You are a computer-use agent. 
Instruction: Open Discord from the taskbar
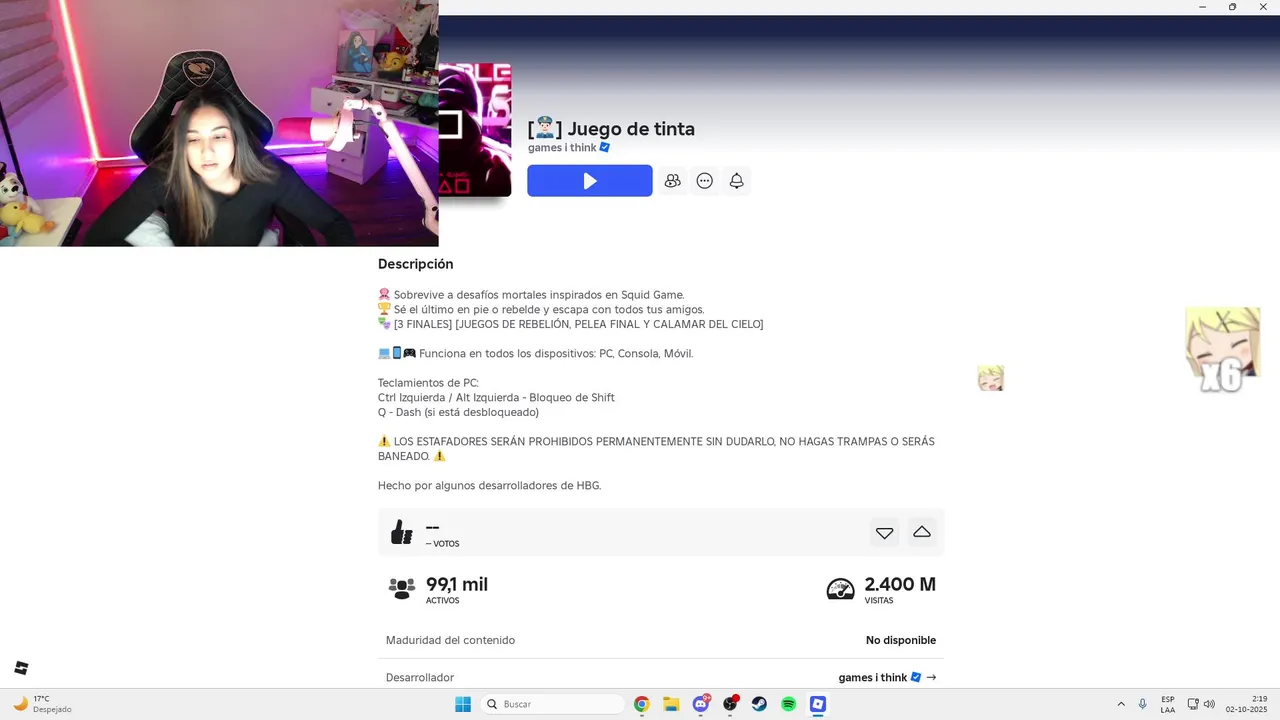(701, 704)
